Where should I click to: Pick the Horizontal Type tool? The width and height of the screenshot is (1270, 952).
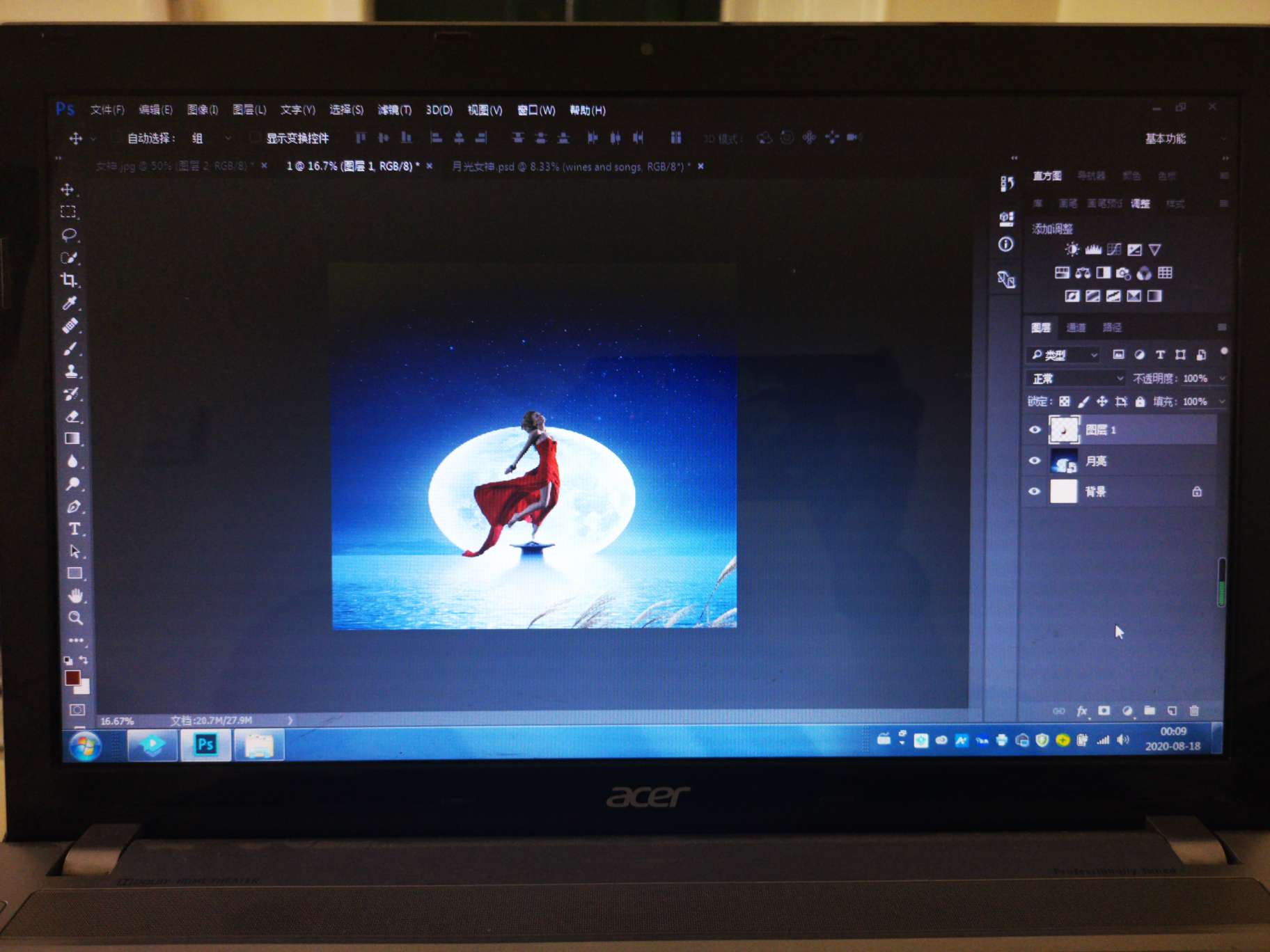coord(75,529)
